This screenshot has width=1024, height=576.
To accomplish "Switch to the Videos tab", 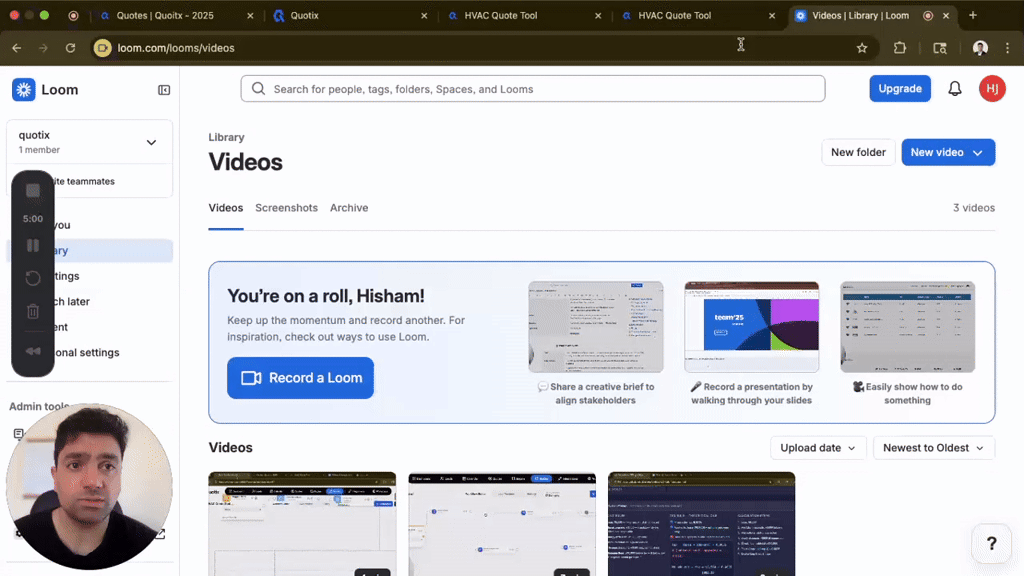I will pyautogui.click(x=225, y=208).
